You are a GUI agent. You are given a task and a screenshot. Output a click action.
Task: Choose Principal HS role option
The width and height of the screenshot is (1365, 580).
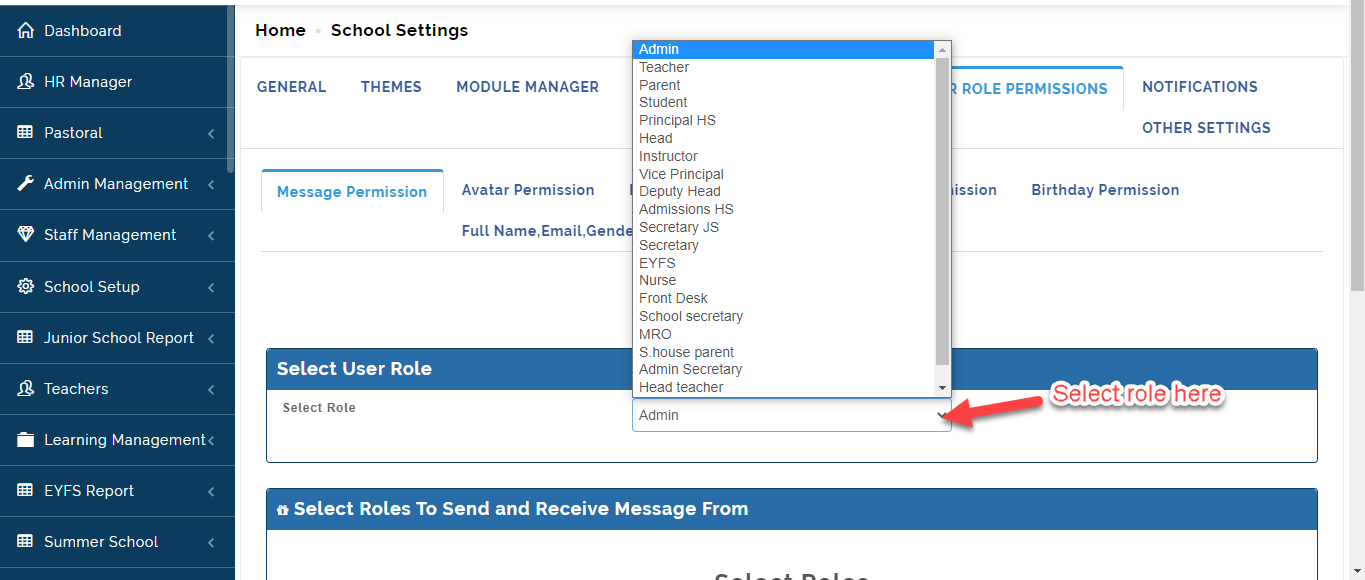[x=783, y=120]
